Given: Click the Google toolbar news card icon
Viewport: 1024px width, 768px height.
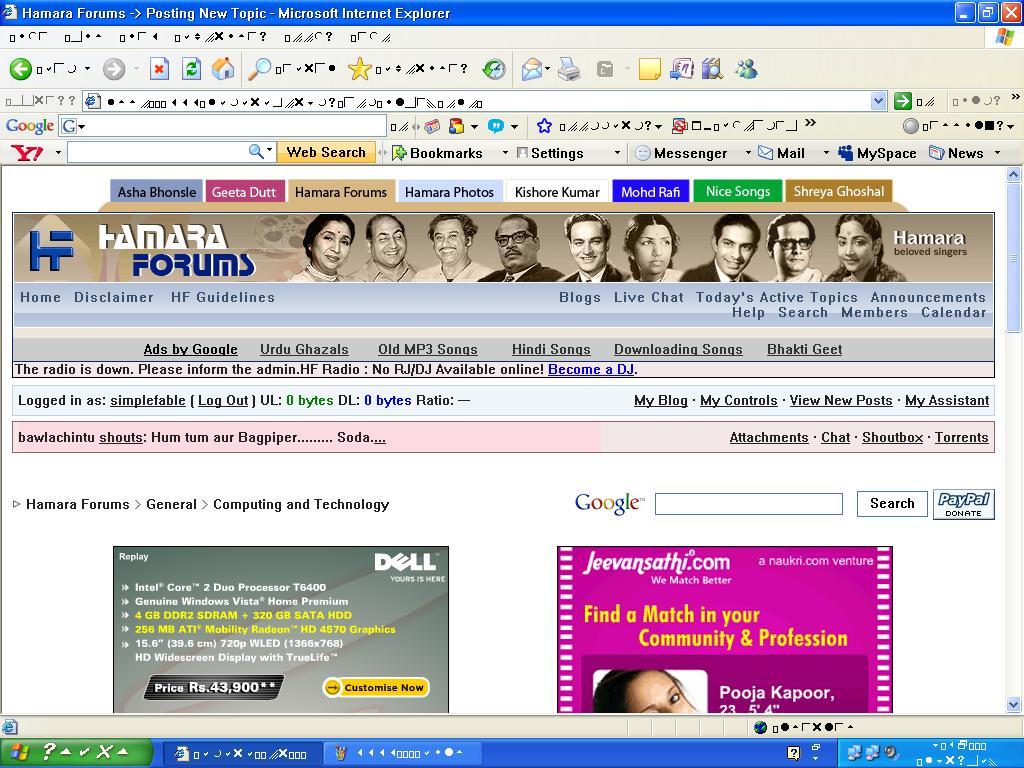Looking at the screenshot, I should point(432,126).
